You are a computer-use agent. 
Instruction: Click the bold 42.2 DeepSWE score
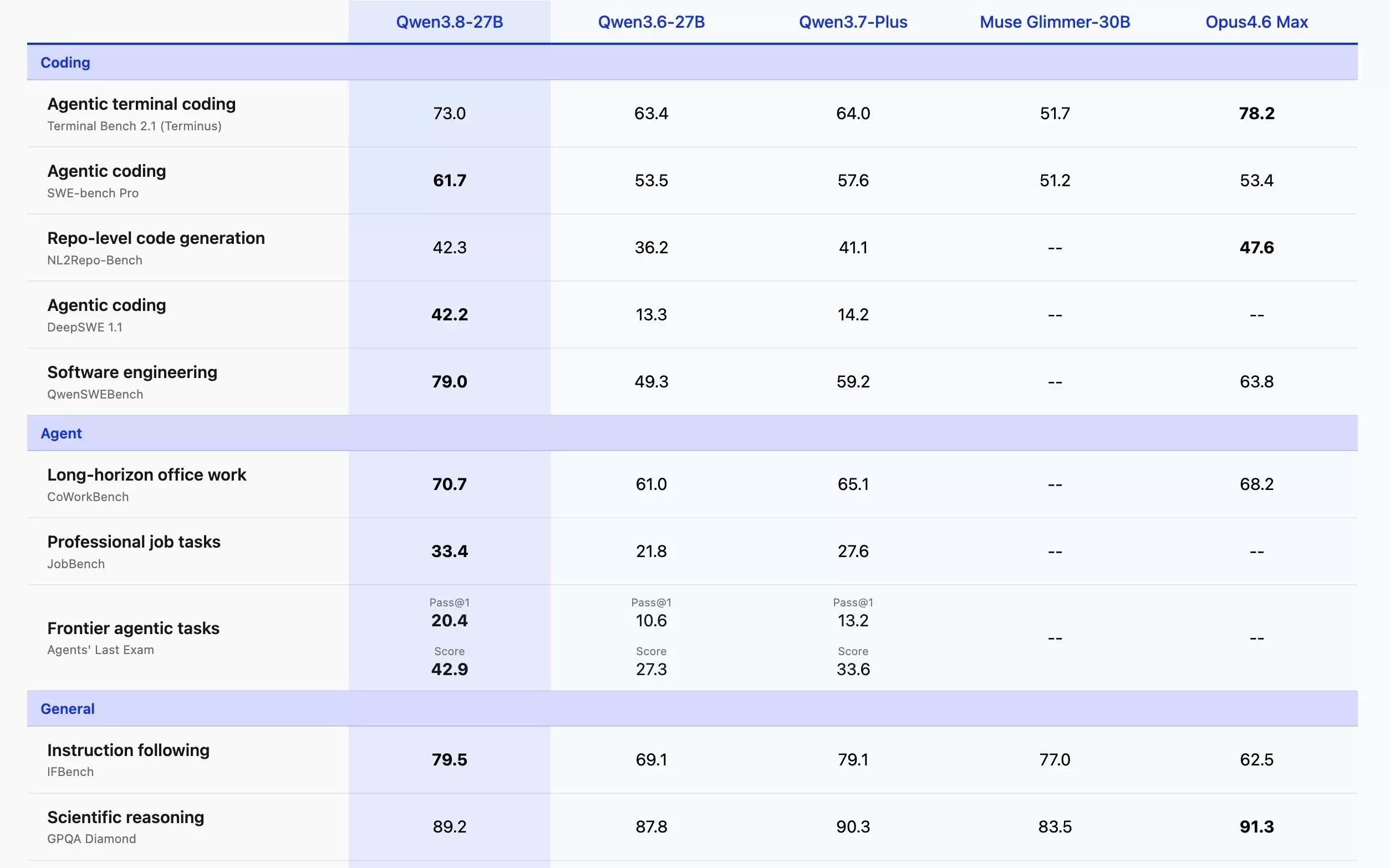450,315
